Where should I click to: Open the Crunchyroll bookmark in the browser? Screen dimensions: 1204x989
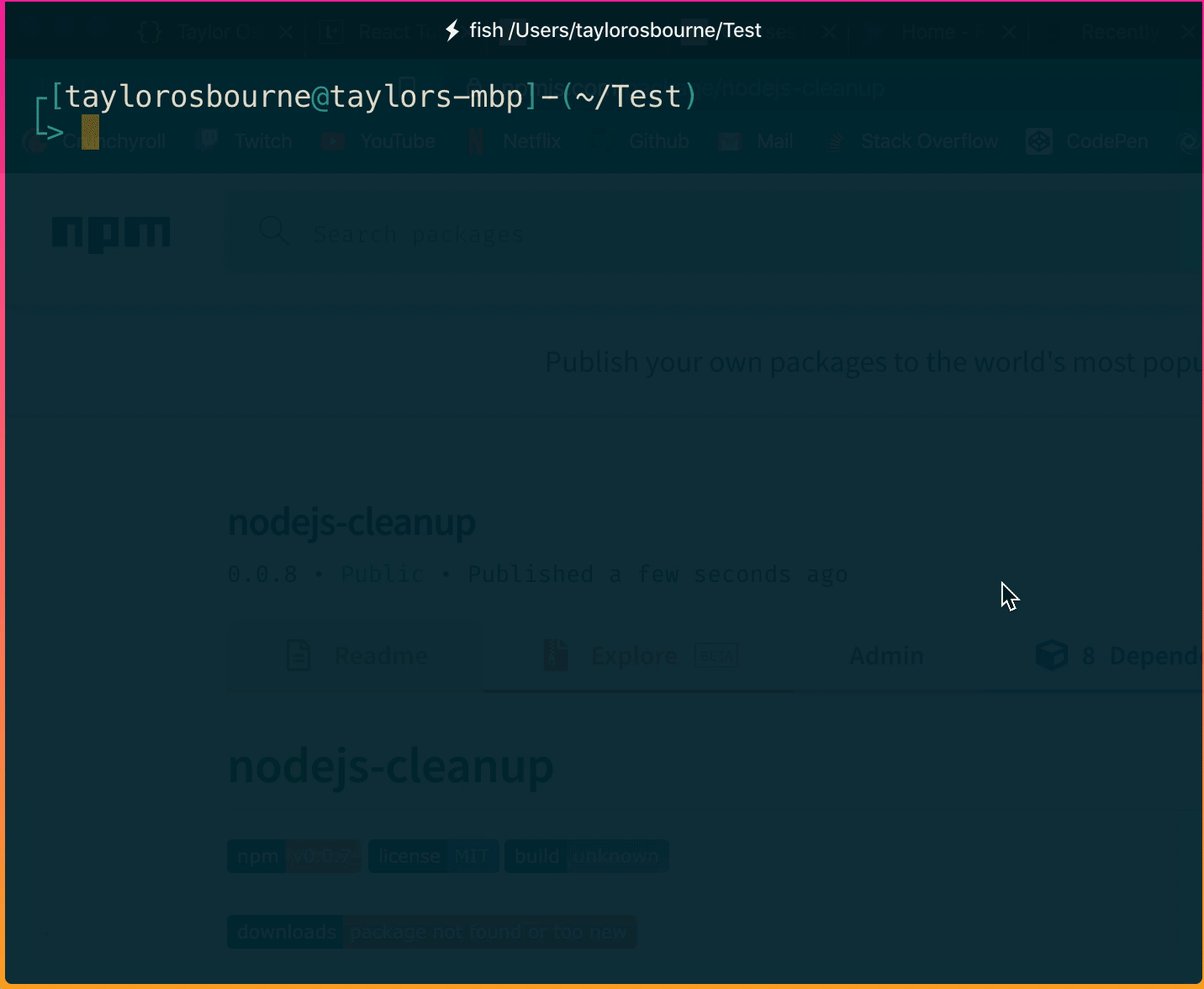pyautogui.click(x=94, y=141)
